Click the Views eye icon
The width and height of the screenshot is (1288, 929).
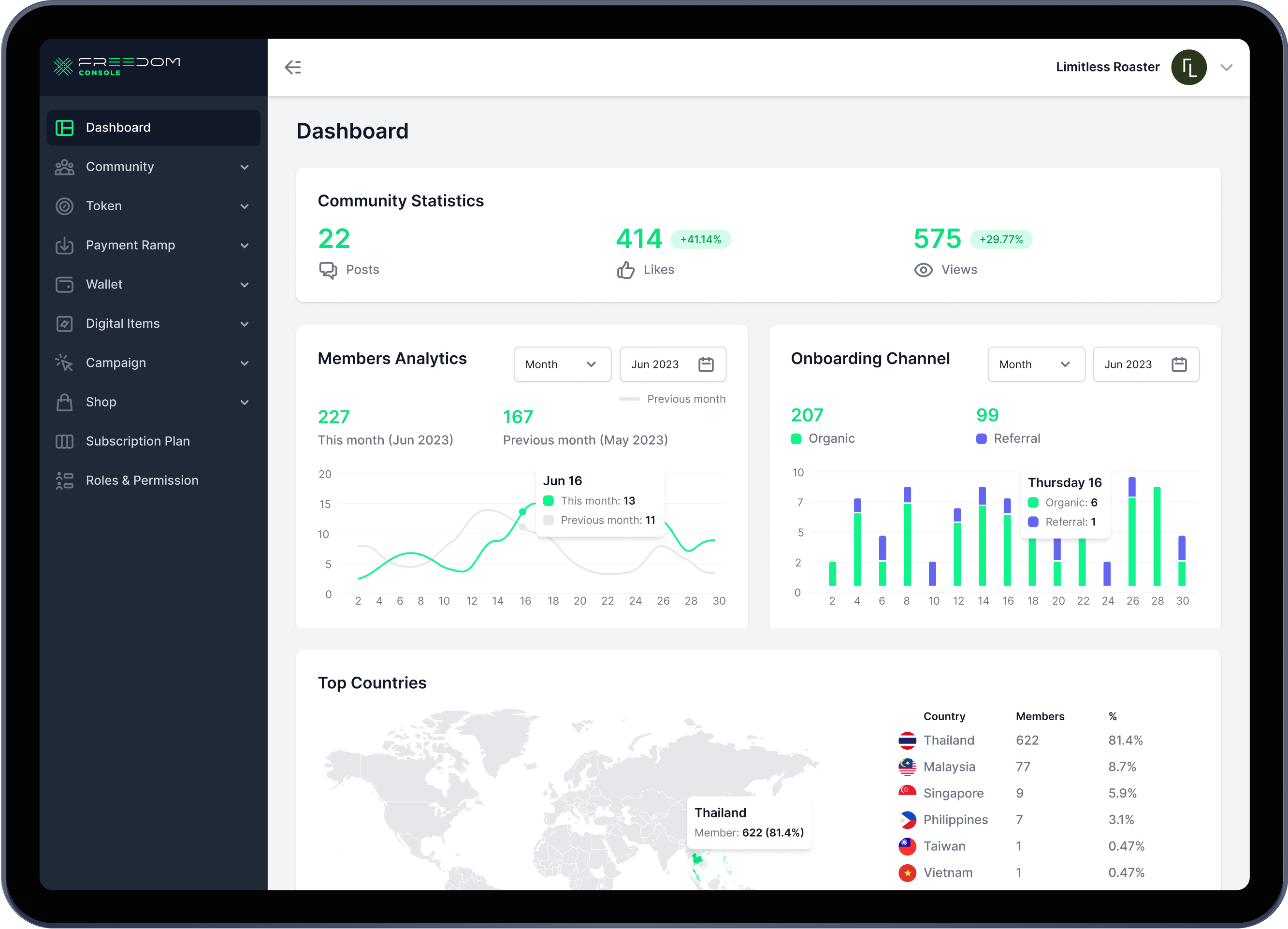[x=923, y=270]
